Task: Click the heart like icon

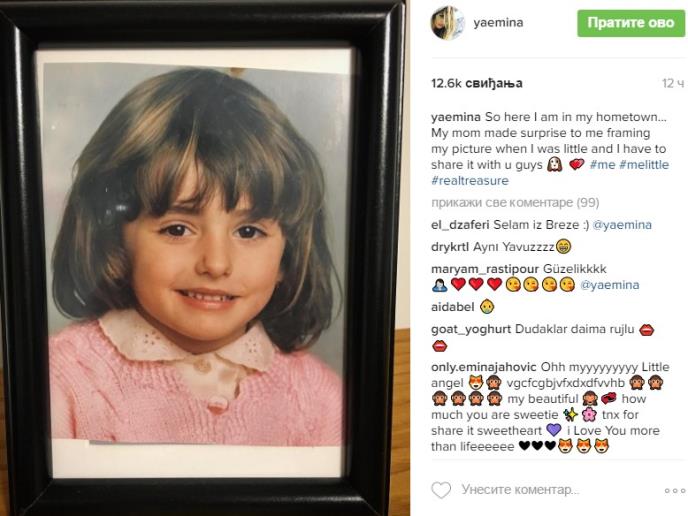Action: pyautogui.click(x=441, y=490)
